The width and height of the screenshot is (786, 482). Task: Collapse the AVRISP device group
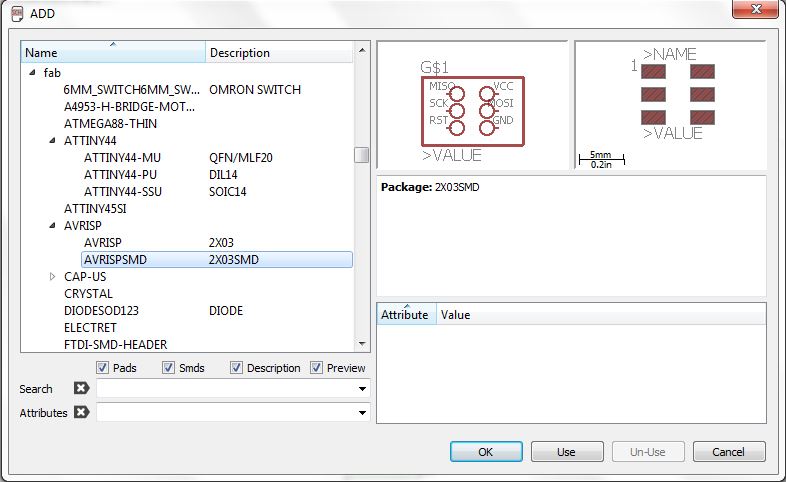click(x=52, y=225)
